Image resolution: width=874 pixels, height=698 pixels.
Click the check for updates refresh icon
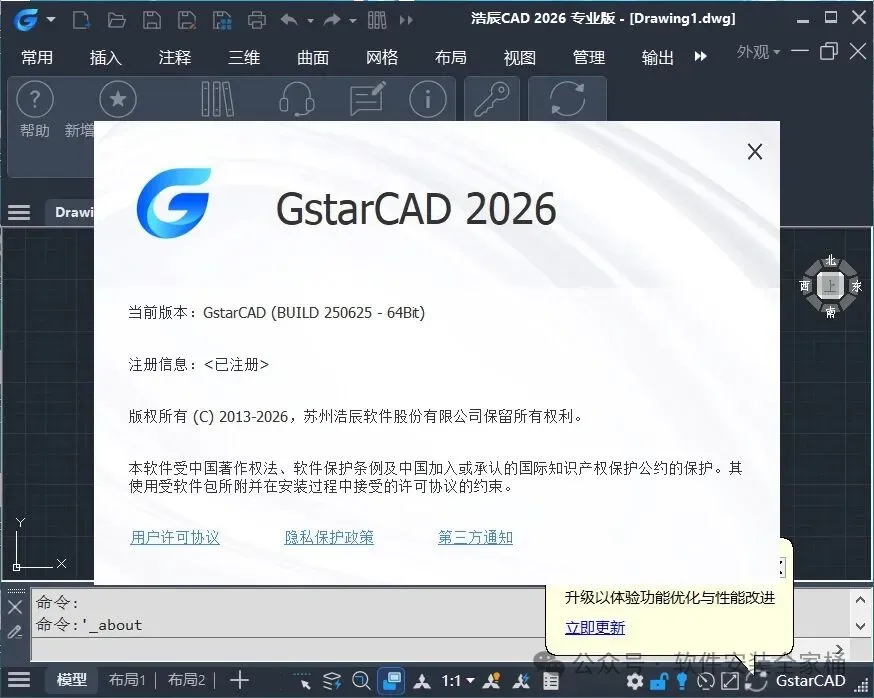(567, 99)
